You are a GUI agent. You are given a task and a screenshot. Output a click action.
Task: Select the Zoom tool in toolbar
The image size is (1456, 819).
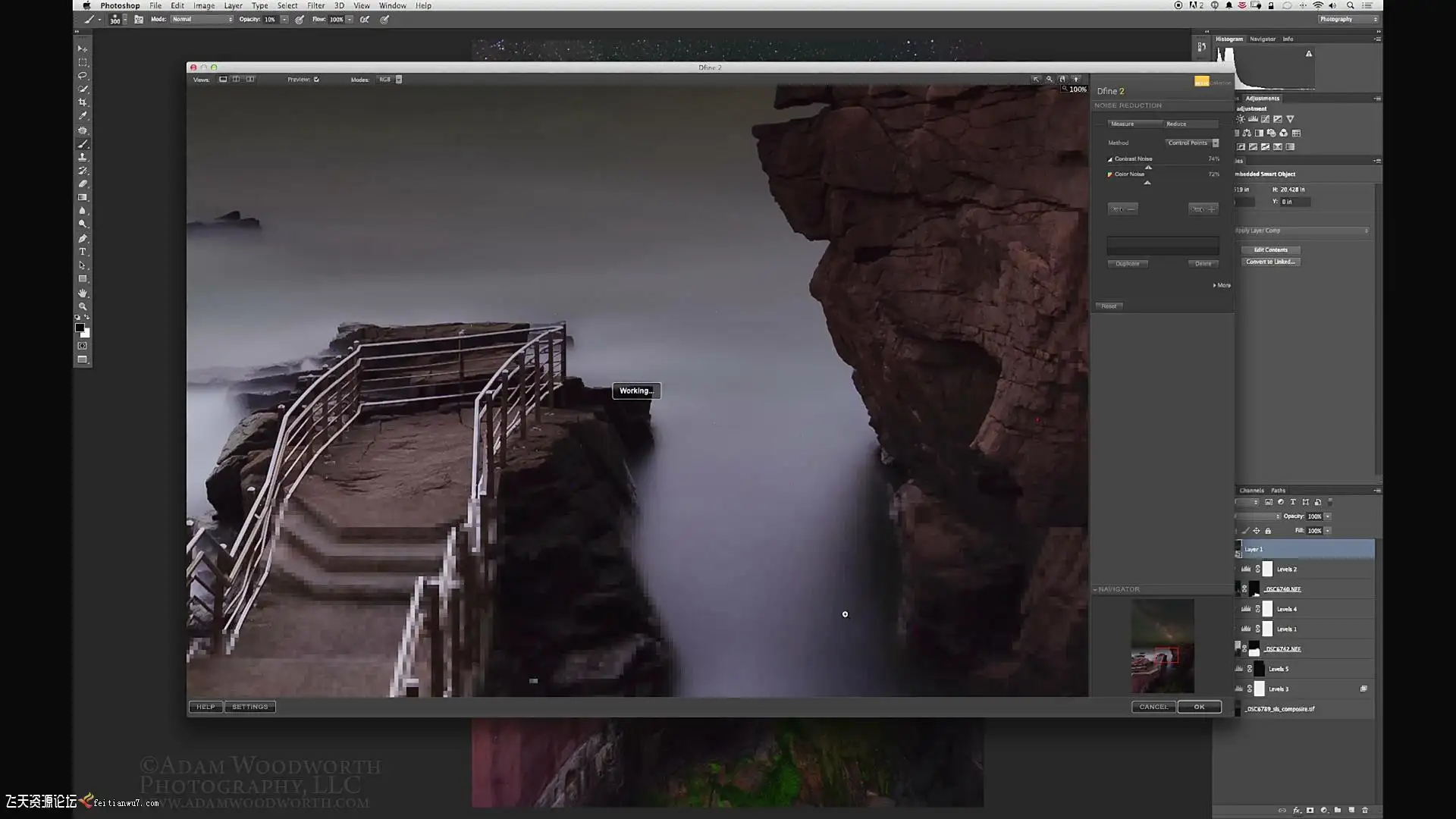click(x=83, y=306)
